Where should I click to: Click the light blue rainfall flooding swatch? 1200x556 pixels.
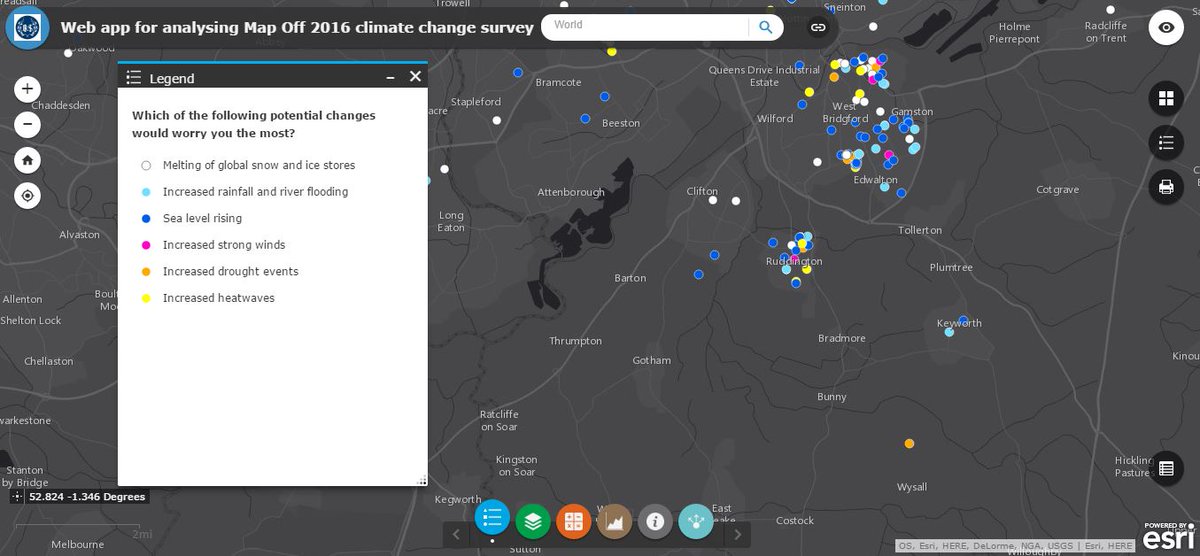pyautogui.click(x=146, y=192)
